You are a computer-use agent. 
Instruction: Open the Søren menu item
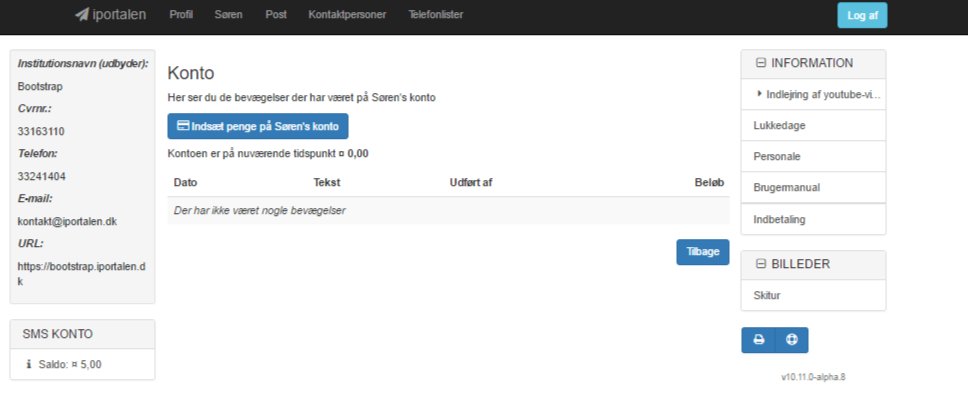coord(228,15)
